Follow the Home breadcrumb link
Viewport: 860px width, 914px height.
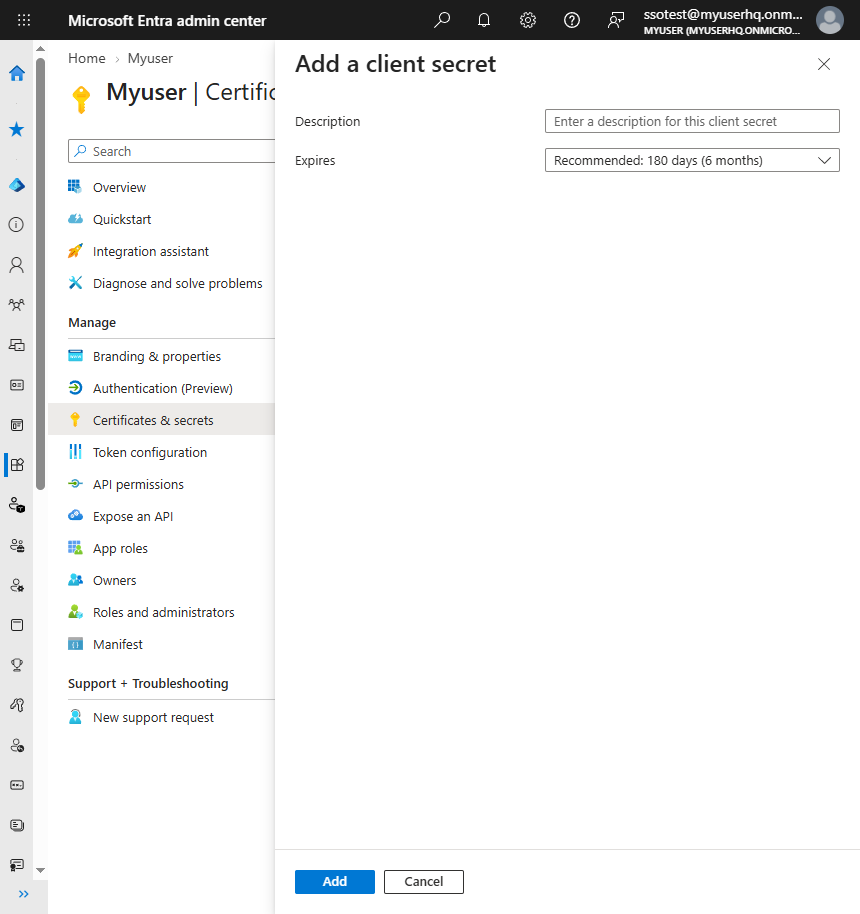pyautogui.click(x=87, y=58)
